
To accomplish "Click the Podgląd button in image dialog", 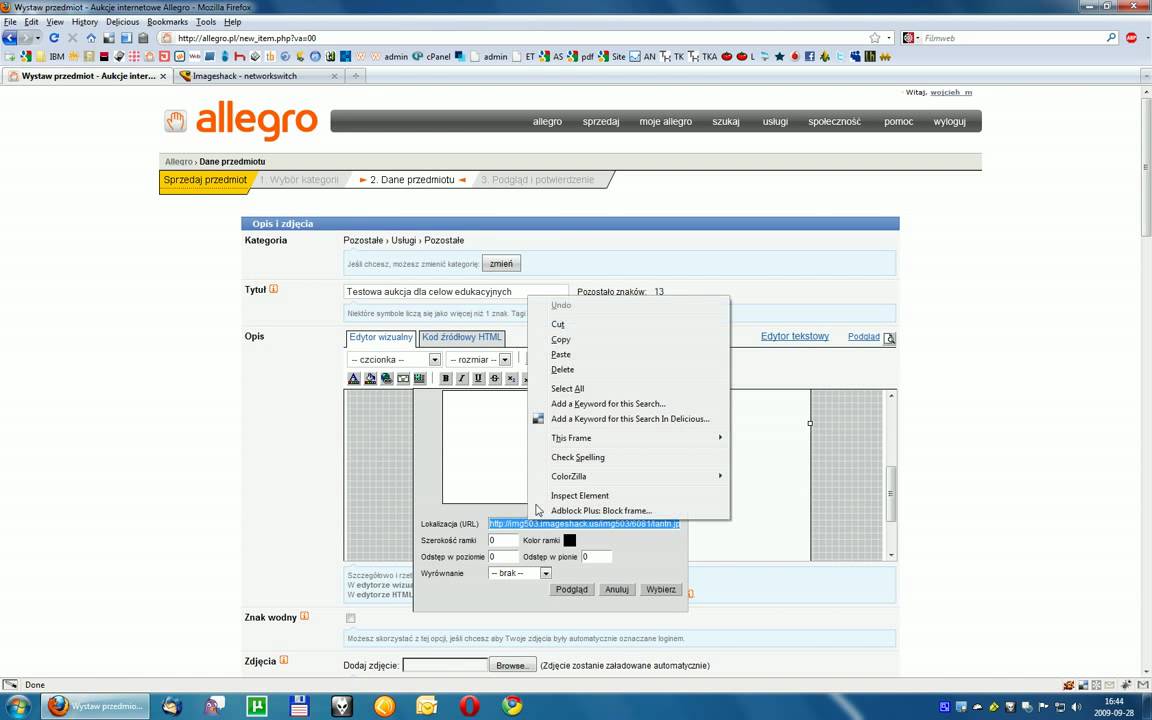I will click(572, 589).
